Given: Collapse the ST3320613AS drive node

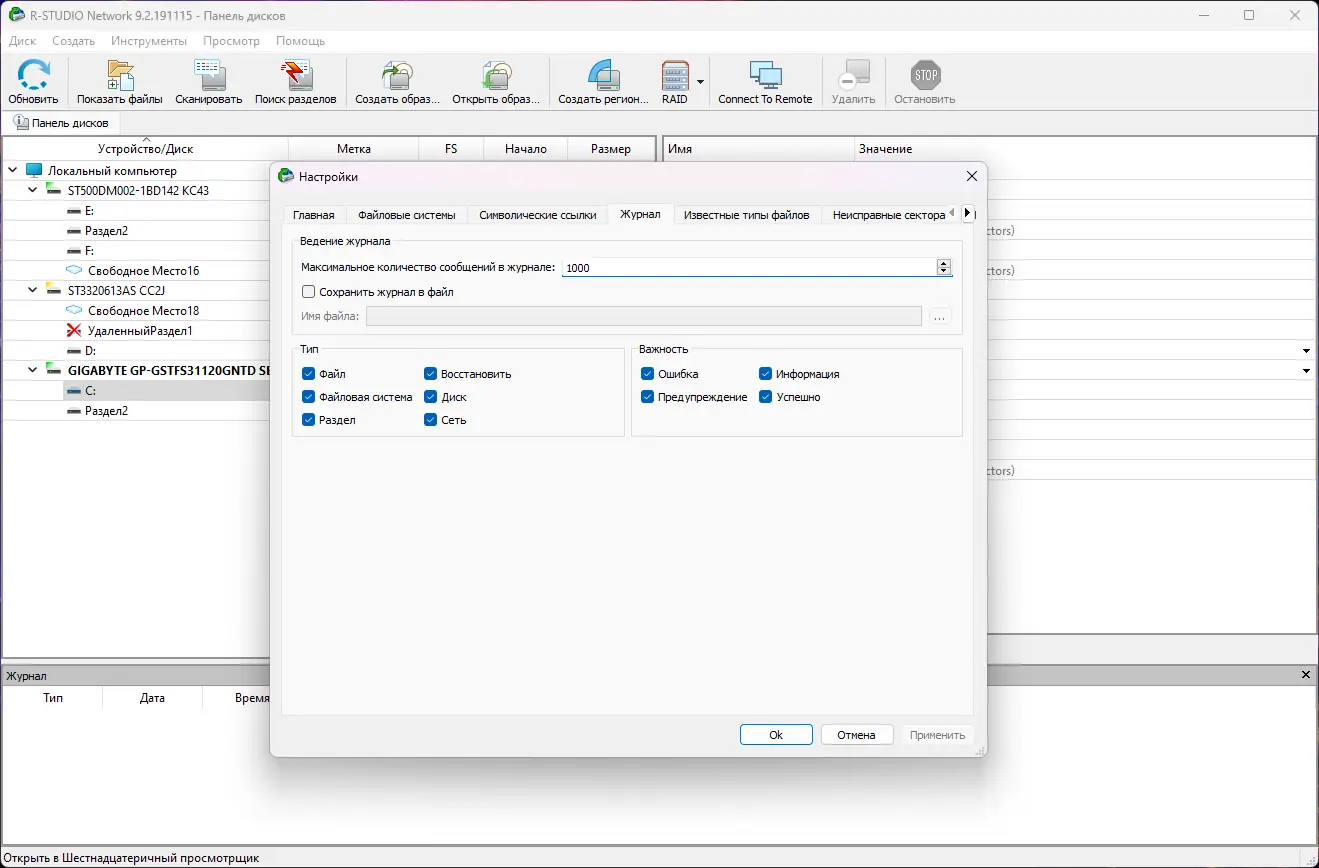Looking at the screenshot, I should click(x=33, y=290).
